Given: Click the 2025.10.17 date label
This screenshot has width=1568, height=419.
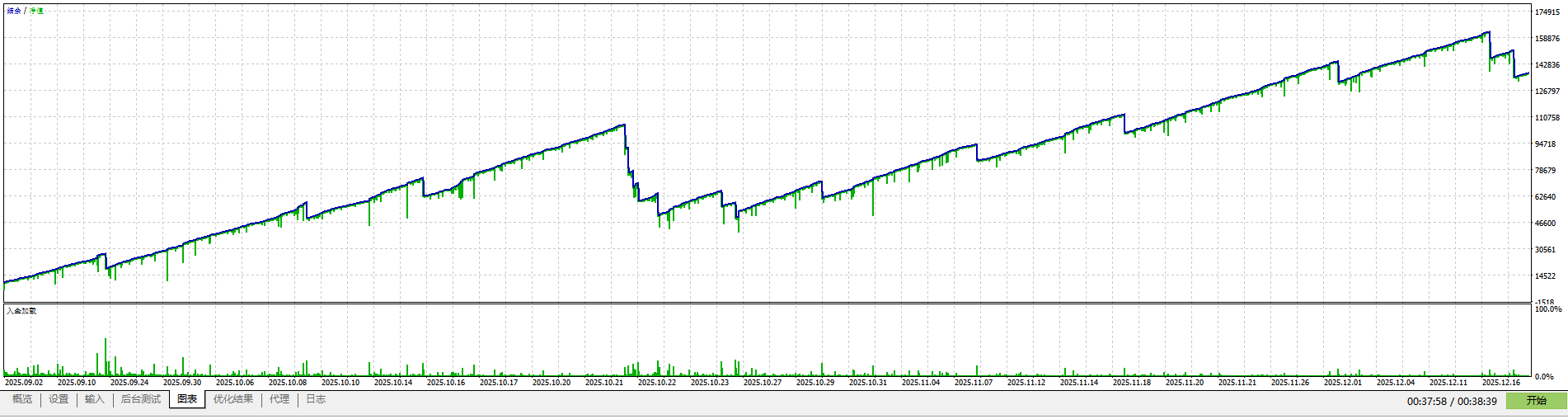Looking at the screenshot, I should click(x=499, y=383).
